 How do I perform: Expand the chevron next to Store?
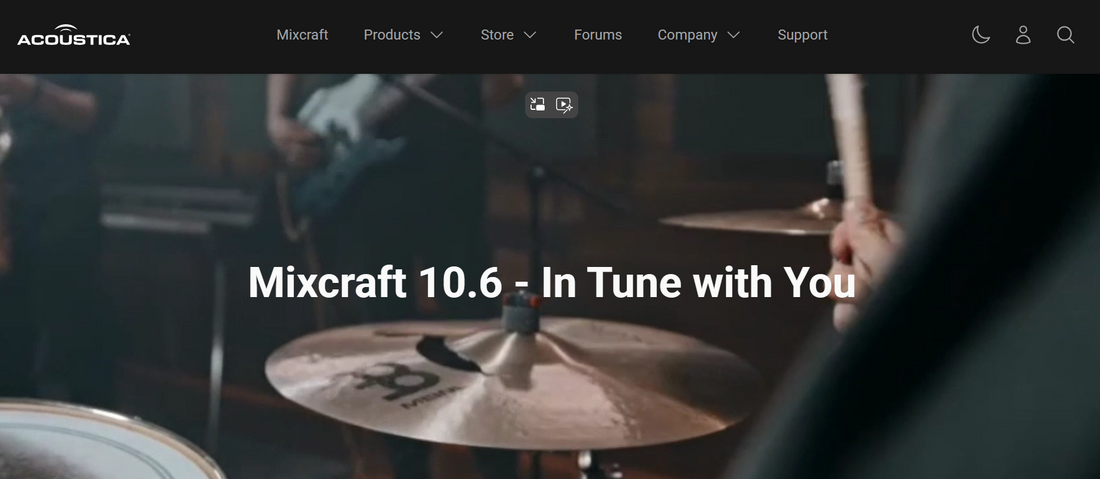point(530,35)
